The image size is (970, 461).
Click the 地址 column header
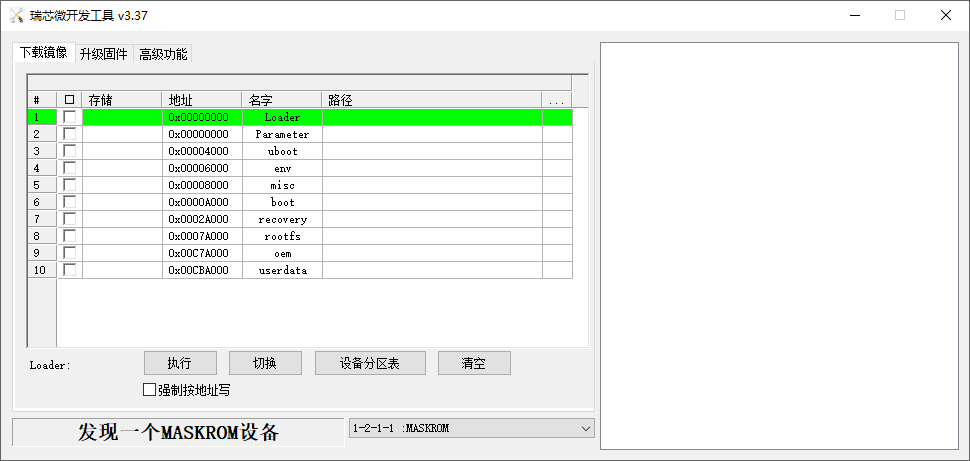tap(201, 100)
